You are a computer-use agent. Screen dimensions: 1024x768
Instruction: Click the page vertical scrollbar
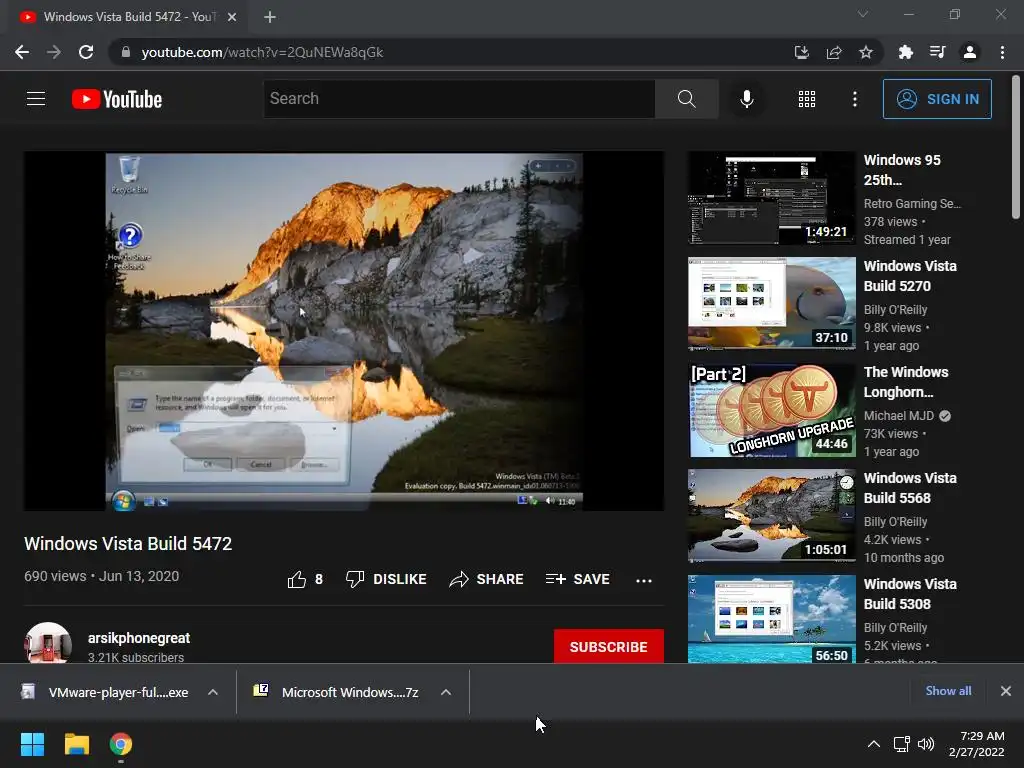pyautogui.click(x=1016, y=147)
